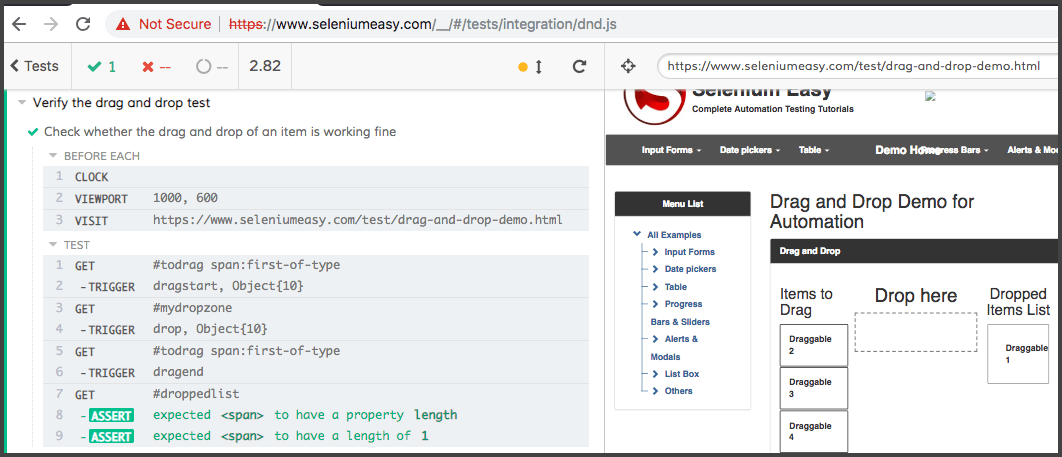The height and width of the screenshot is (457, 1062).
Task: Open the Table nav dropdown
Action: pyautogui.click(x=814, y=150)
